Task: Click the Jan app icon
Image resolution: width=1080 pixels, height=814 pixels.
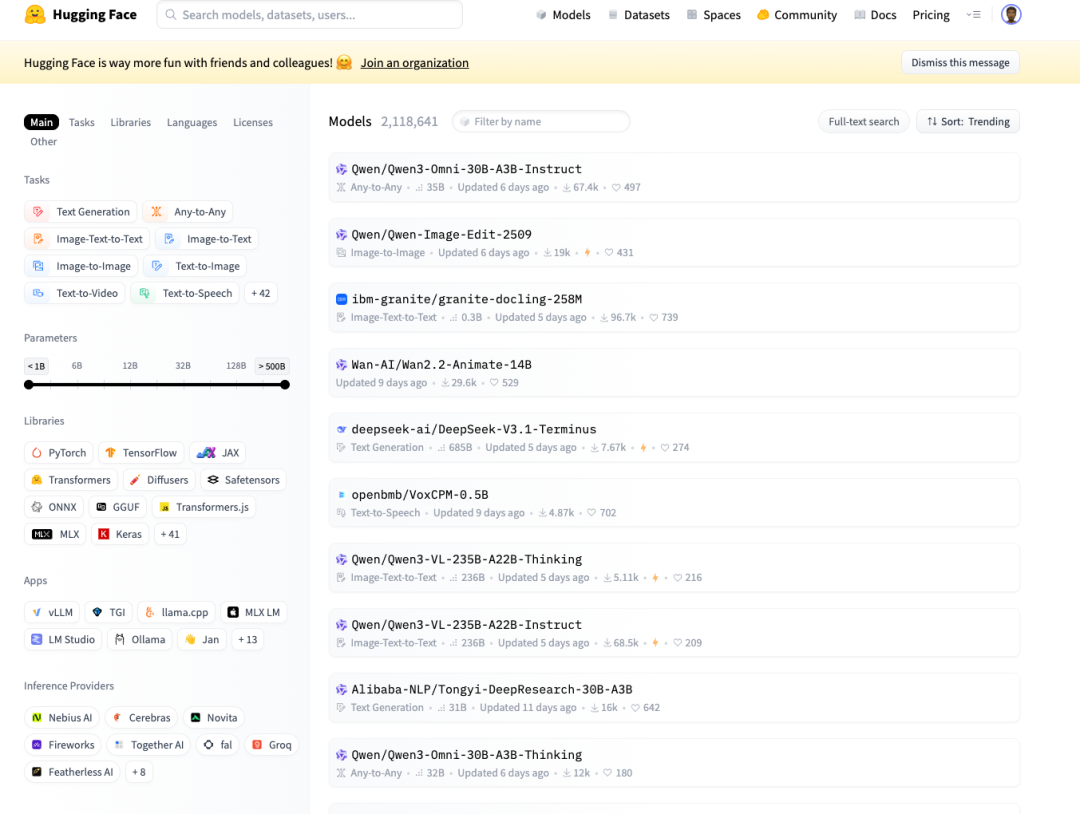Action: point(190,640)
